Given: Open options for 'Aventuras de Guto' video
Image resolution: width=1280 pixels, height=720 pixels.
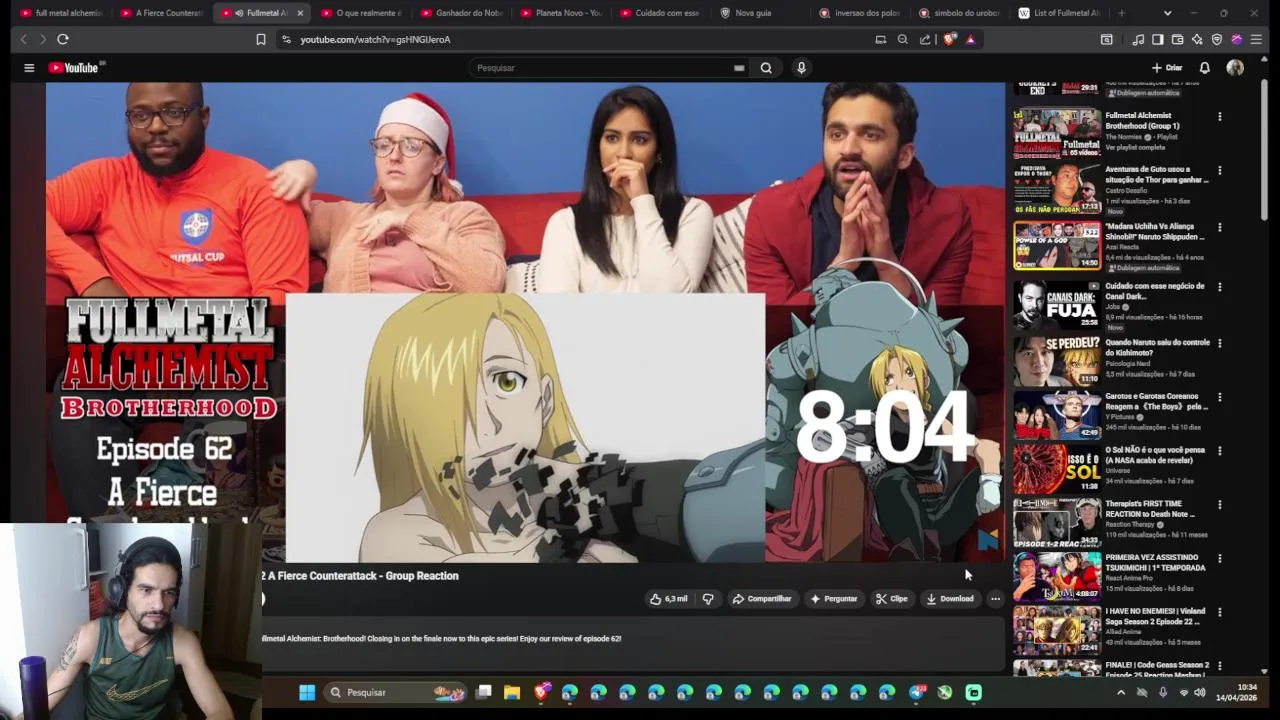Looking at the screenshot, I should (1219, 170).
